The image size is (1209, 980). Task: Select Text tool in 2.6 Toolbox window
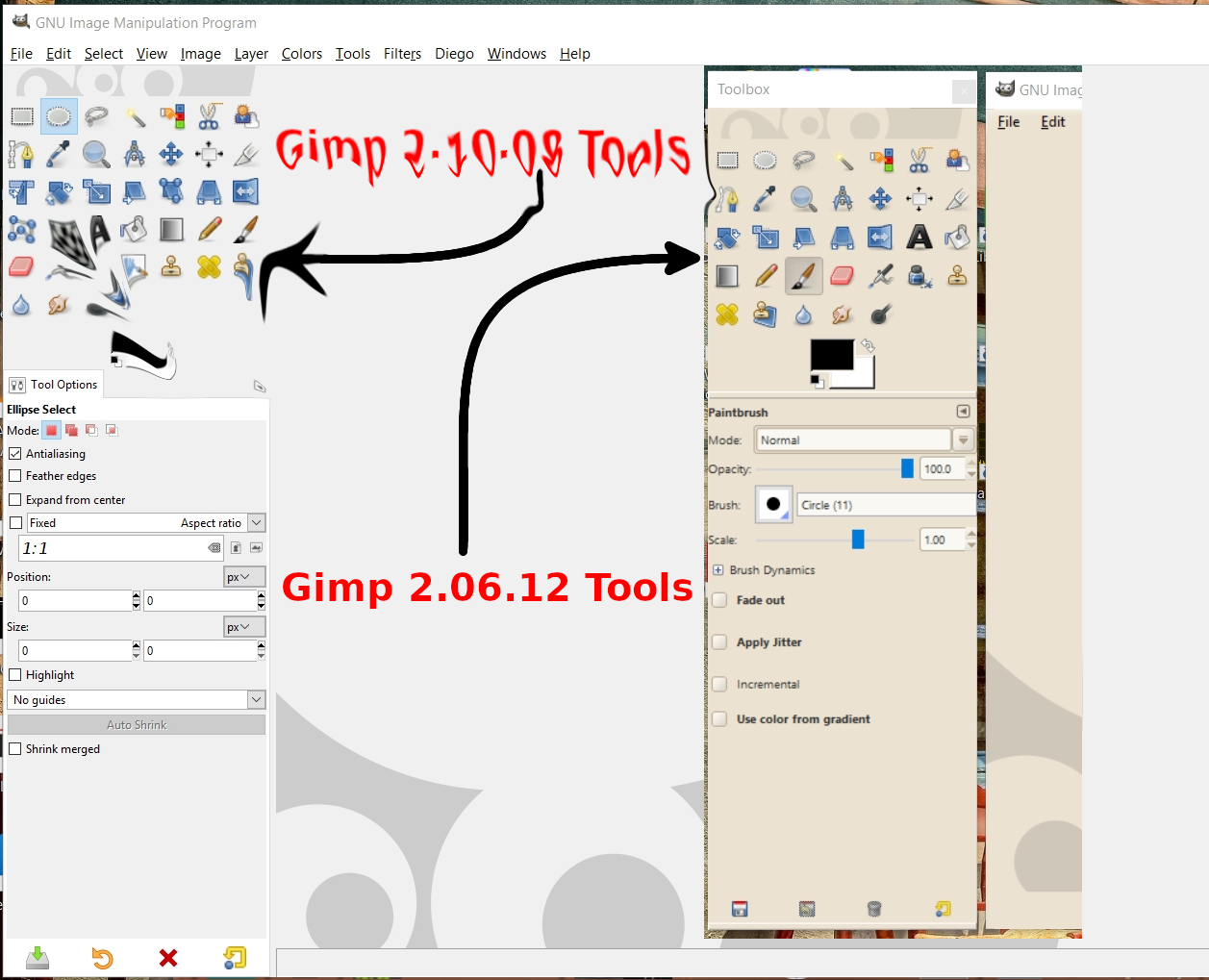point(919,238)
